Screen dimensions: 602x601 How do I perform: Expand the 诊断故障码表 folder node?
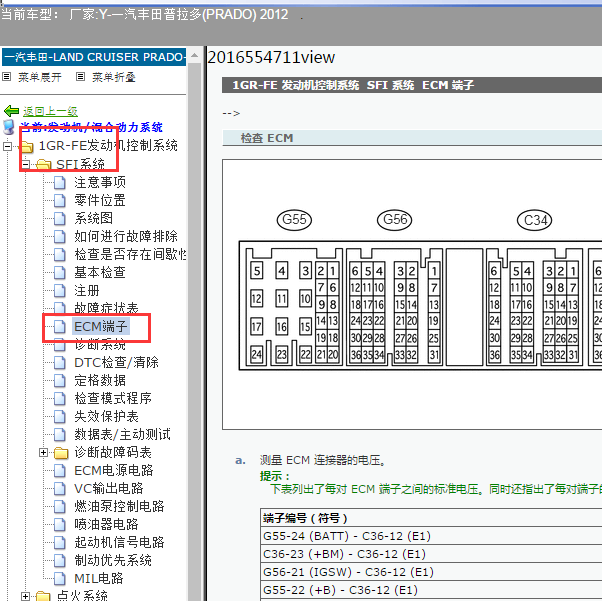(x=43, y=453)
